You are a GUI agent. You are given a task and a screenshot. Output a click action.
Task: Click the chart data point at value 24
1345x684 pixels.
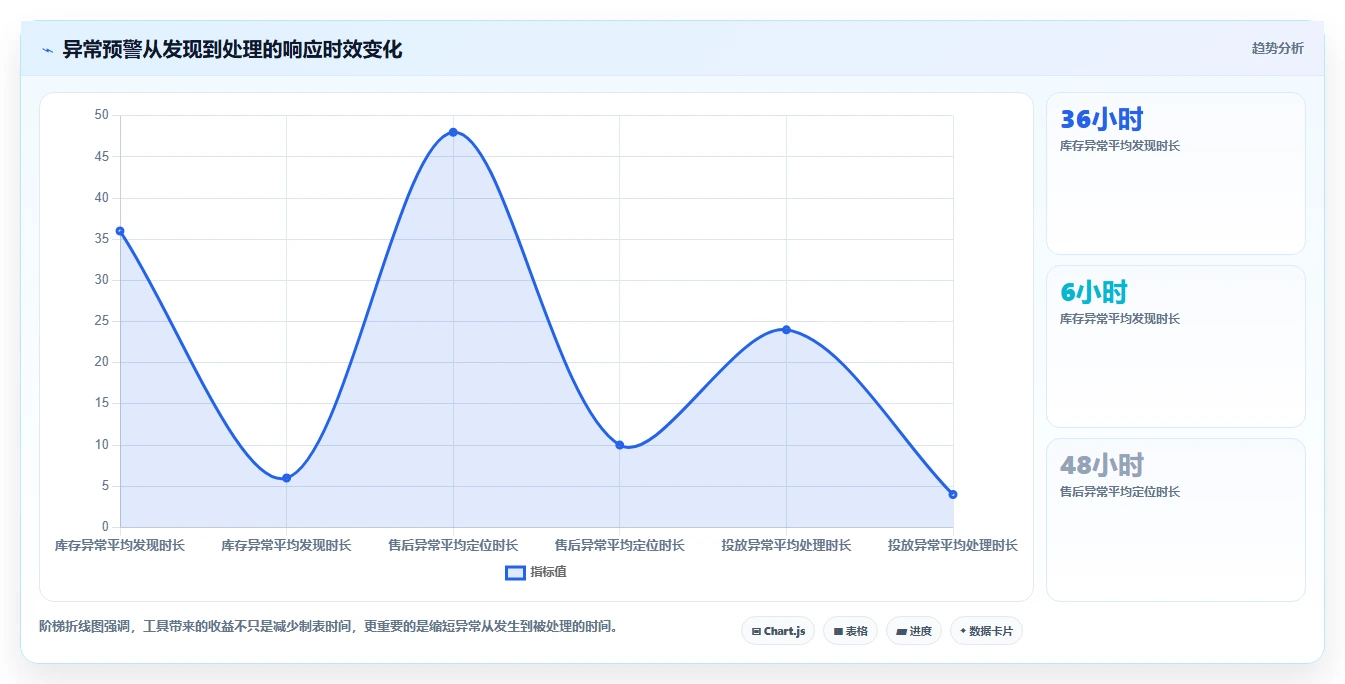click(x=786, y=330)
